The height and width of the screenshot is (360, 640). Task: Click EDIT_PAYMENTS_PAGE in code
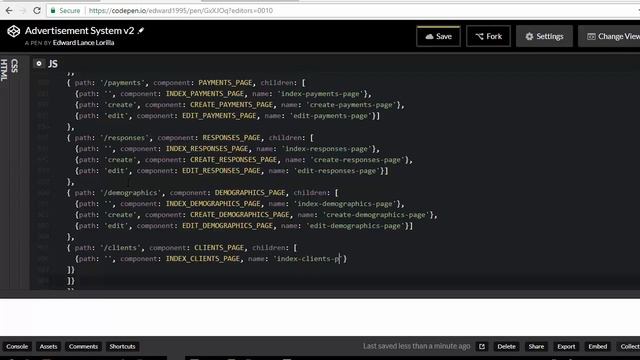click(219, 116)
